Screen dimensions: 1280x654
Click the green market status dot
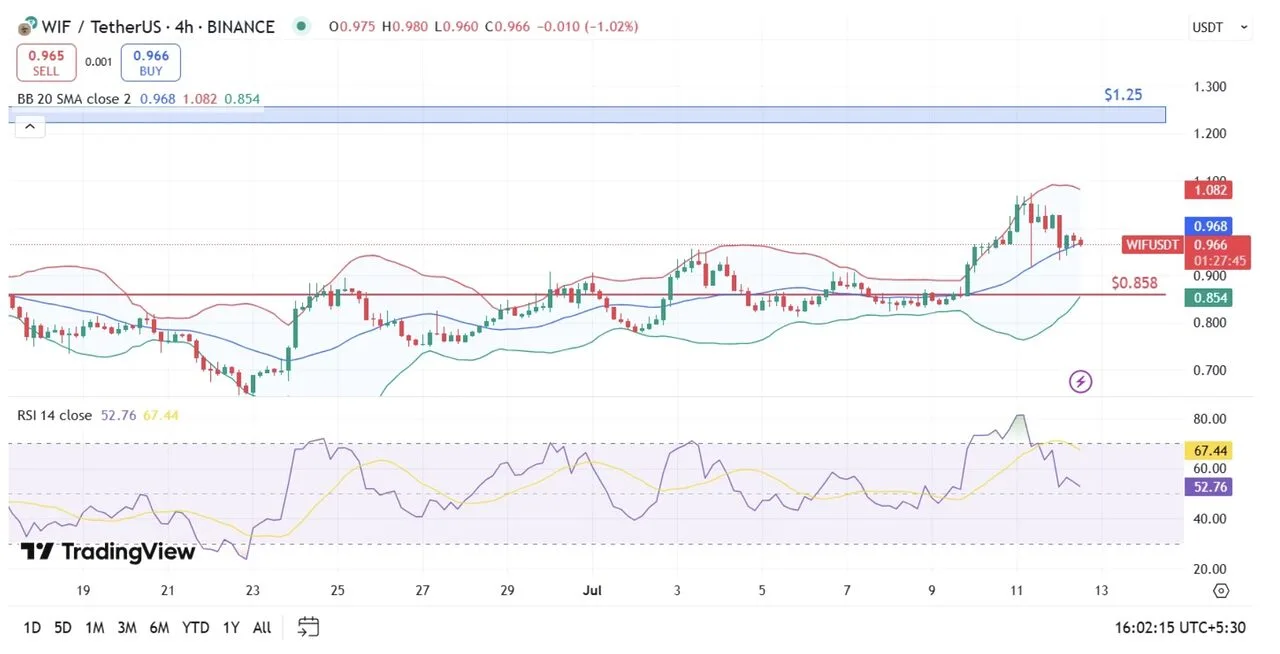click(301, 27)
